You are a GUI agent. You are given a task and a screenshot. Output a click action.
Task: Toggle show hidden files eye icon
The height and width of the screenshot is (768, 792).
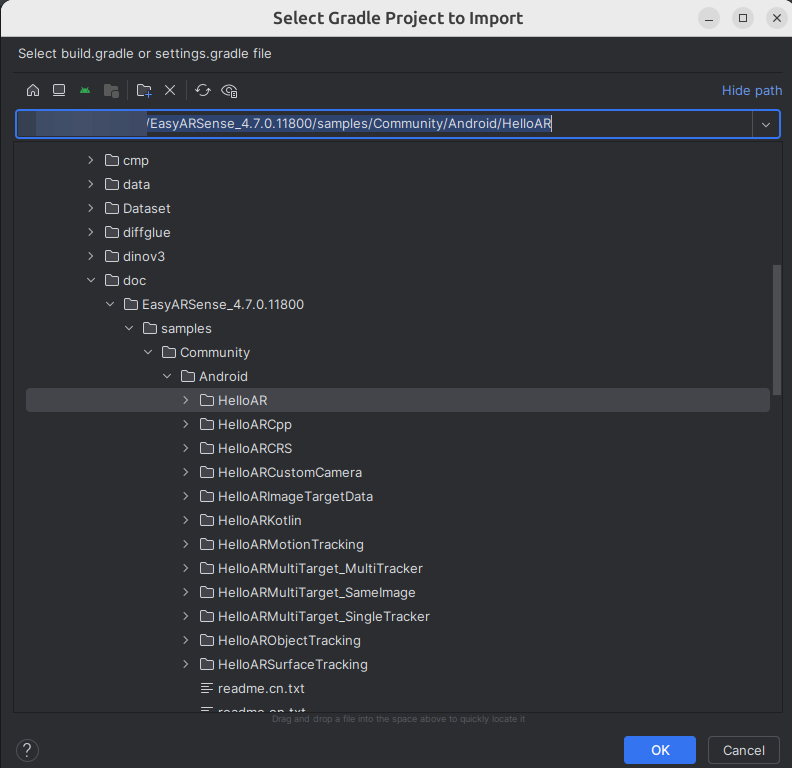pyautogui.click(x=229, y=90)
